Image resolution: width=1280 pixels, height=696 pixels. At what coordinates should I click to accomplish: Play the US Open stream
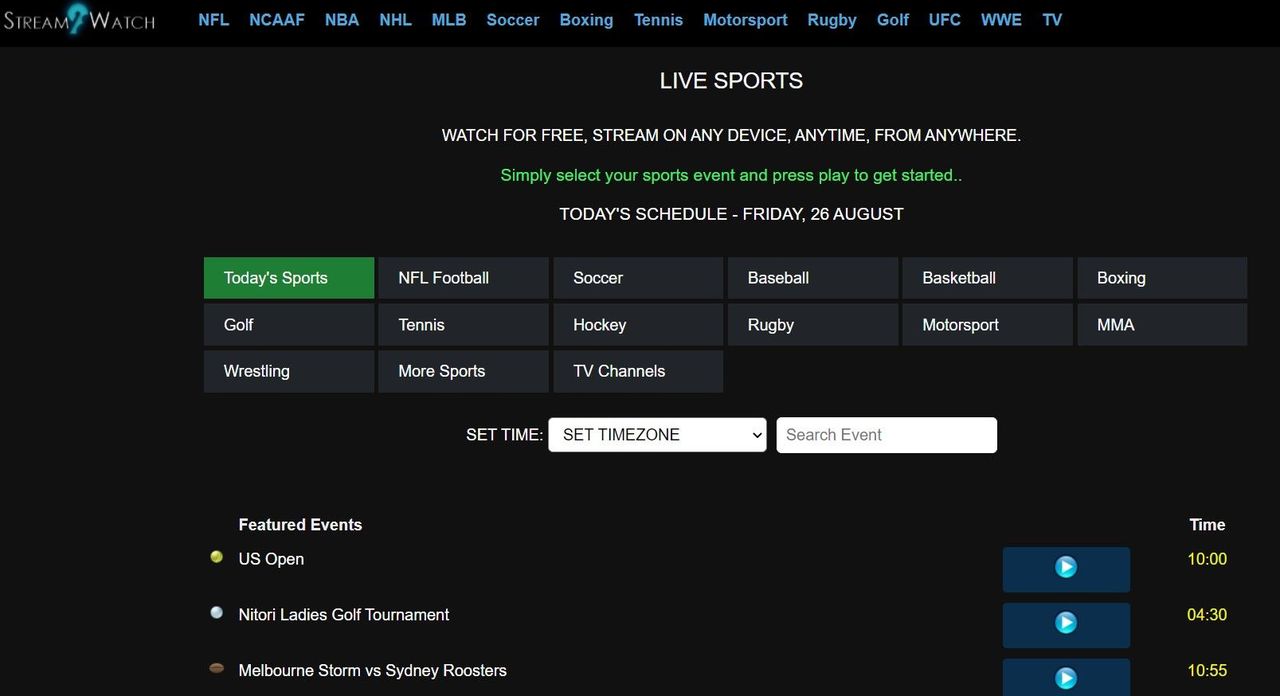(x=1066, y=568)
